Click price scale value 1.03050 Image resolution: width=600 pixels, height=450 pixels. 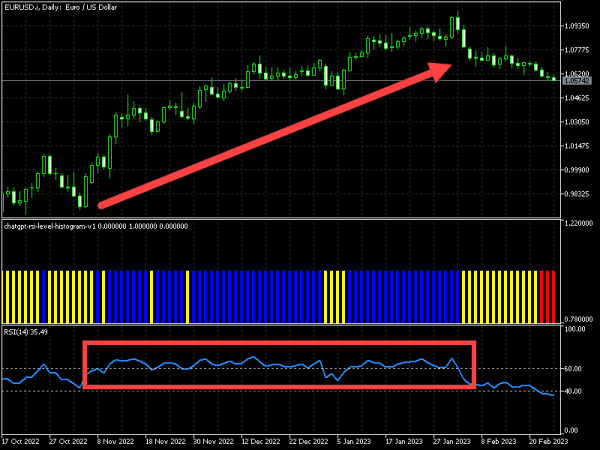click(x=577, y=122)
